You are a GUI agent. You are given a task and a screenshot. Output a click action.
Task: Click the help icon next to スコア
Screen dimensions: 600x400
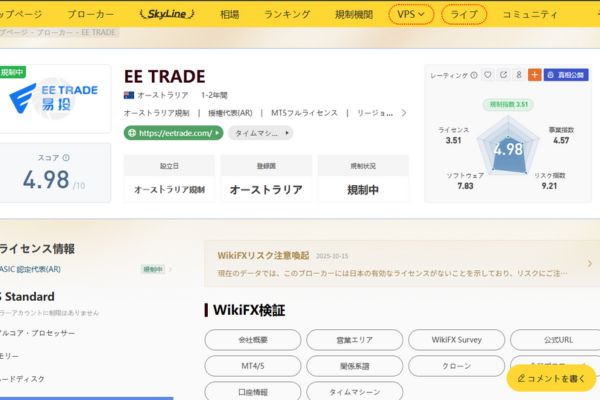click(x=66, y=157)
